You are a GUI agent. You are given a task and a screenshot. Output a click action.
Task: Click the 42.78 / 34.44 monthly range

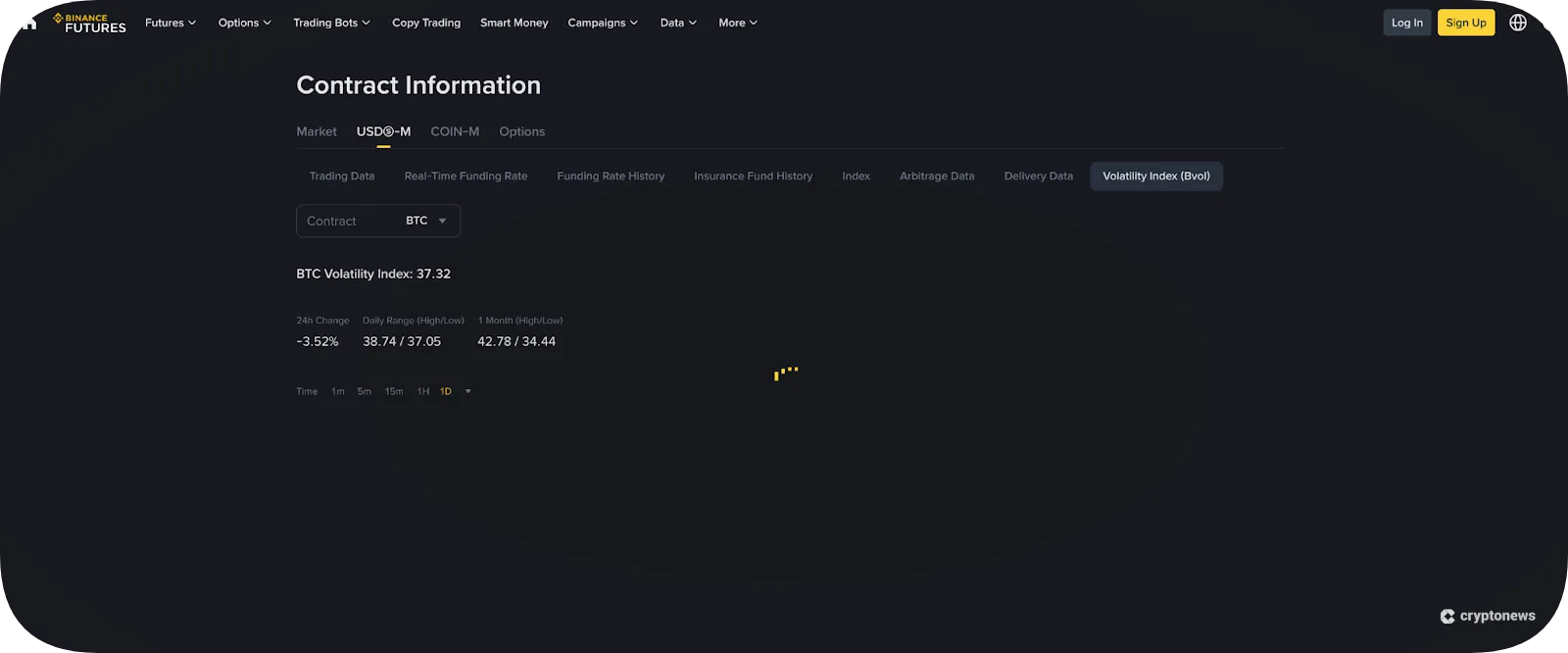coord(516,341)
